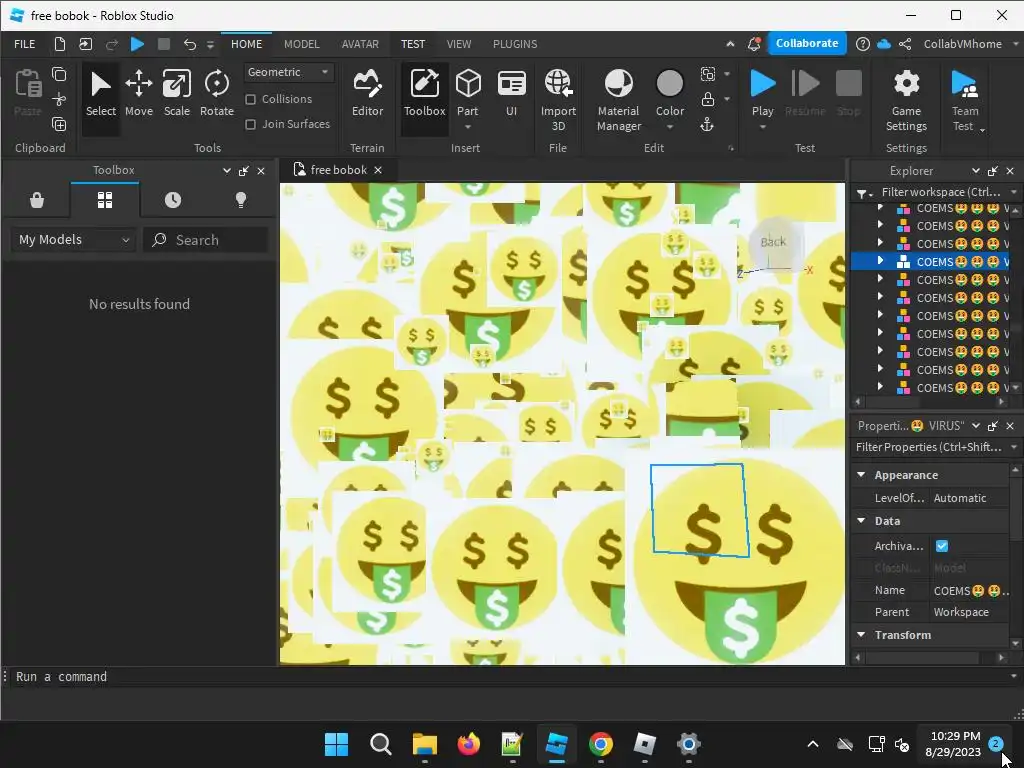Click the Lock tool icon

point(707,99)
